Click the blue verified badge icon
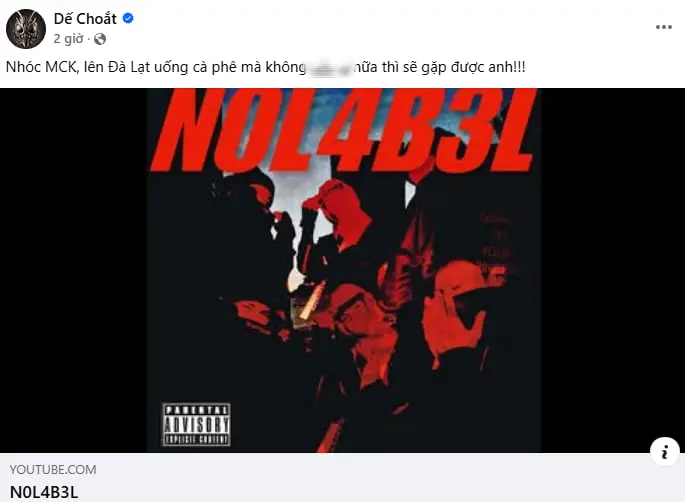This screenshot has width=685, height=502. 128,18
